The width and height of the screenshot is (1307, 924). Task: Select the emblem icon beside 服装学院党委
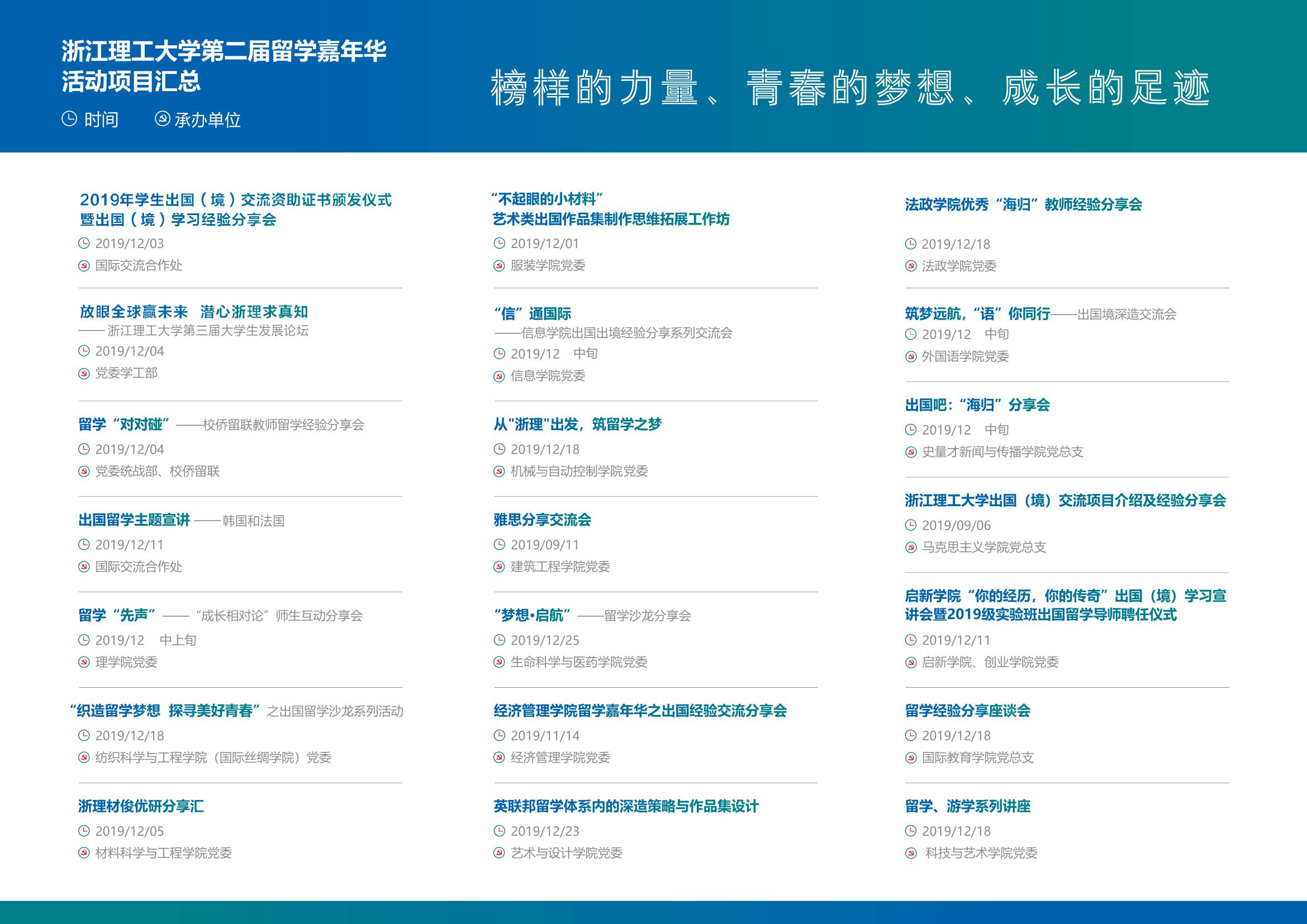pos(499,266)
